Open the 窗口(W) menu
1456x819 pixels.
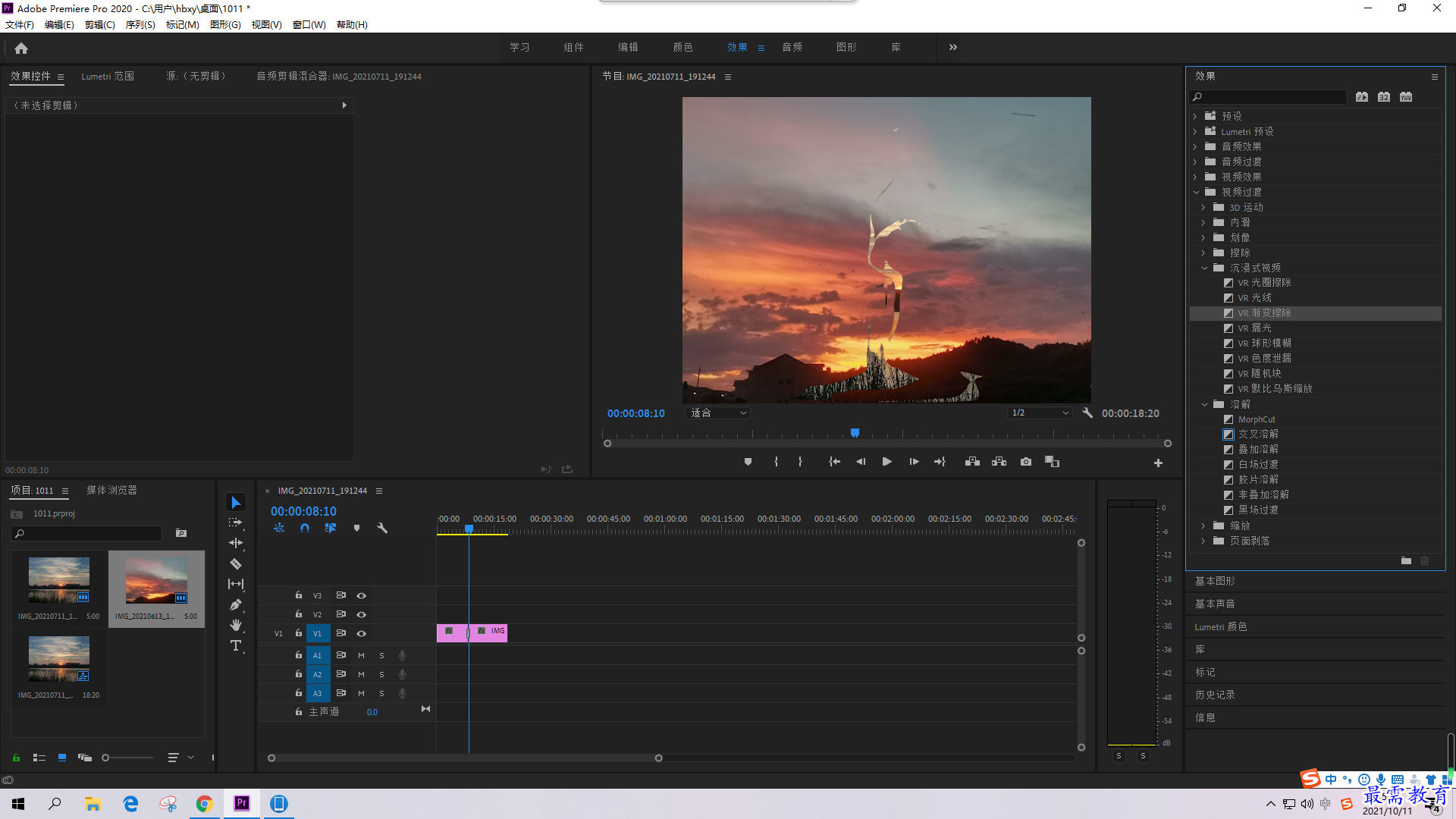(309, 25)
